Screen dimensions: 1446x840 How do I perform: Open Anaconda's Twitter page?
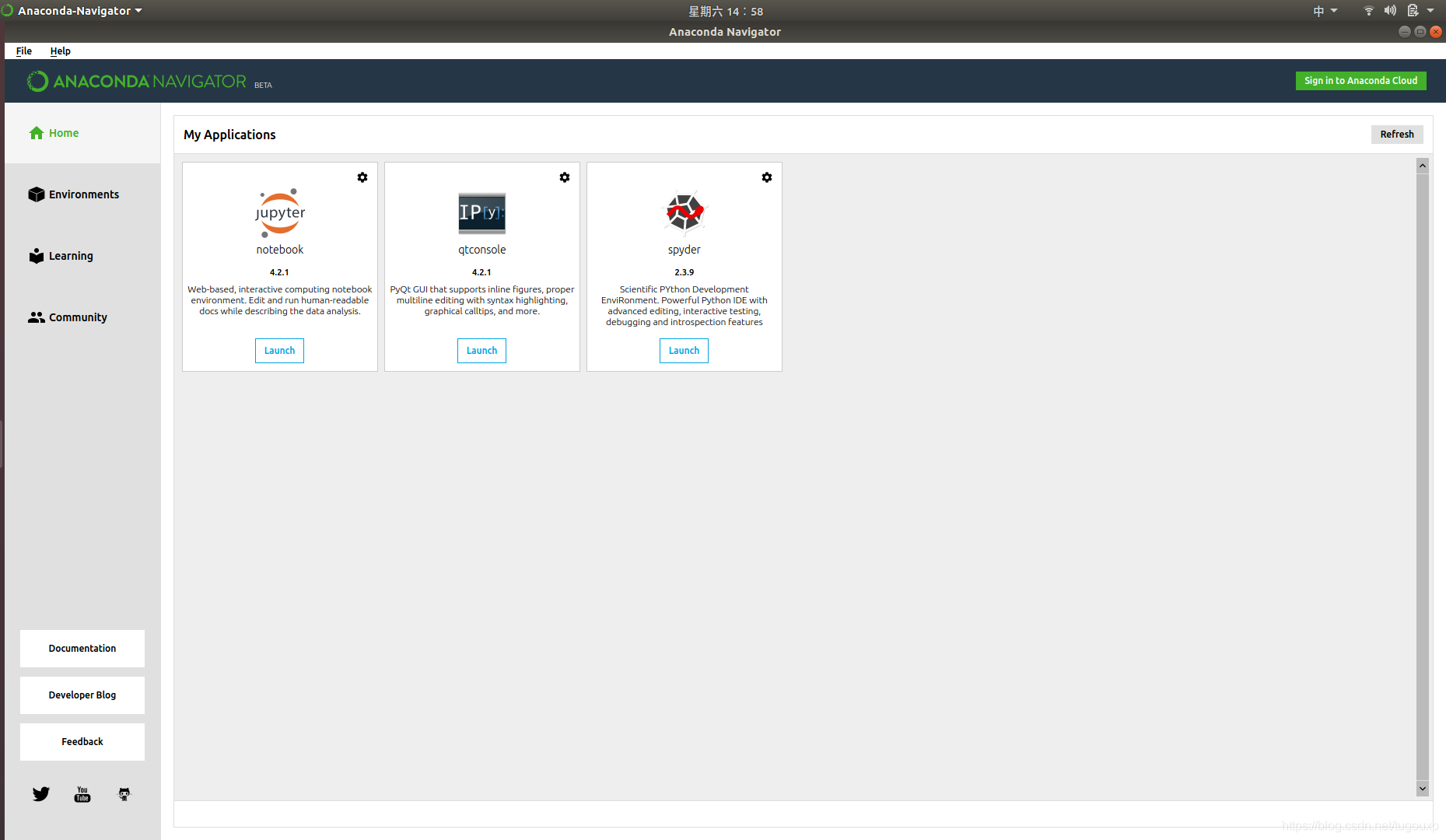(41, 794)
